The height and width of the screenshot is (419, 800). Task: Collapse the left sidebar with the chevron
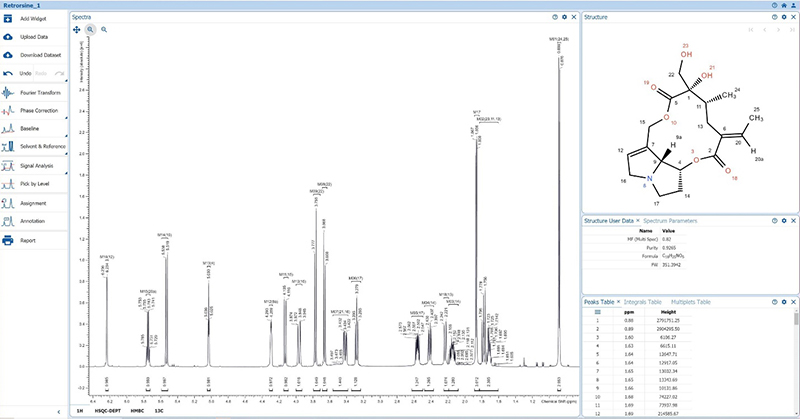coord(59,411)
